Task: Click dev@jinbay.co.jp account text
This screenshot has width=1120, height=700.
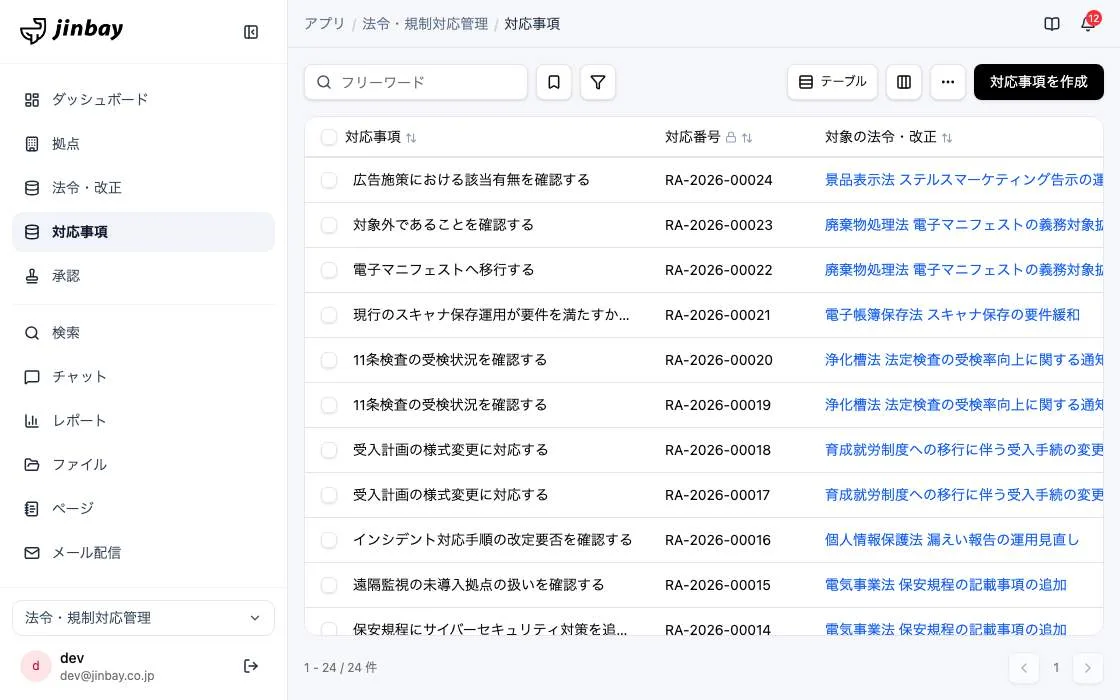Action: pyautogui.click(x=107, y=676)
